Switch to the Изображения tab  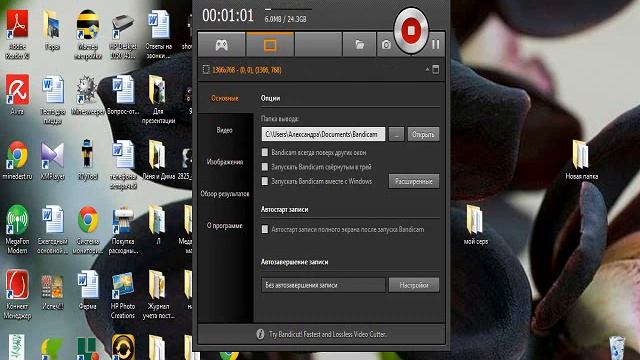coord(224,162)
